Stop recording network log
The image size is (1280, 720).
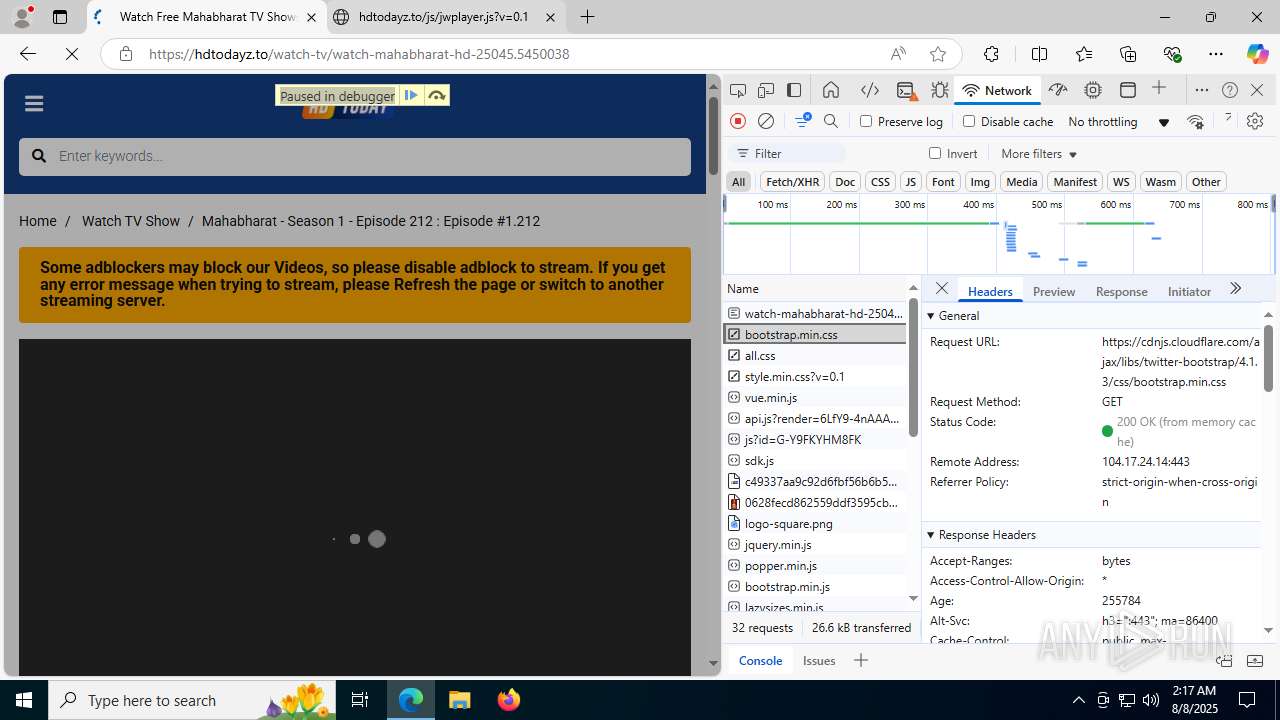tap(738, 121)
